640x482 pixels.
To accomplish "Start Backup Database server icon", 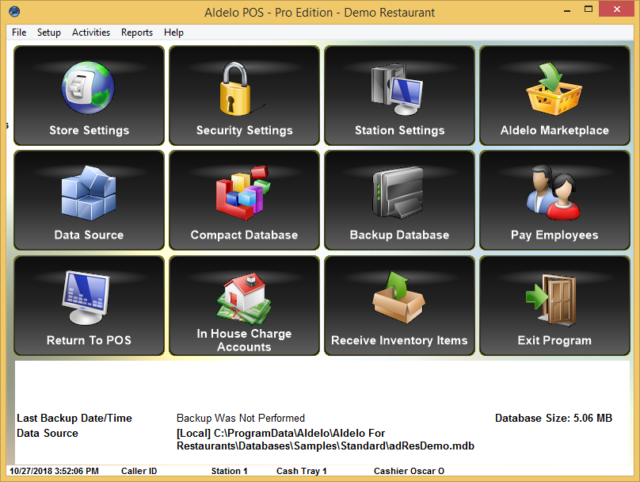I will (x=399, y=193).
